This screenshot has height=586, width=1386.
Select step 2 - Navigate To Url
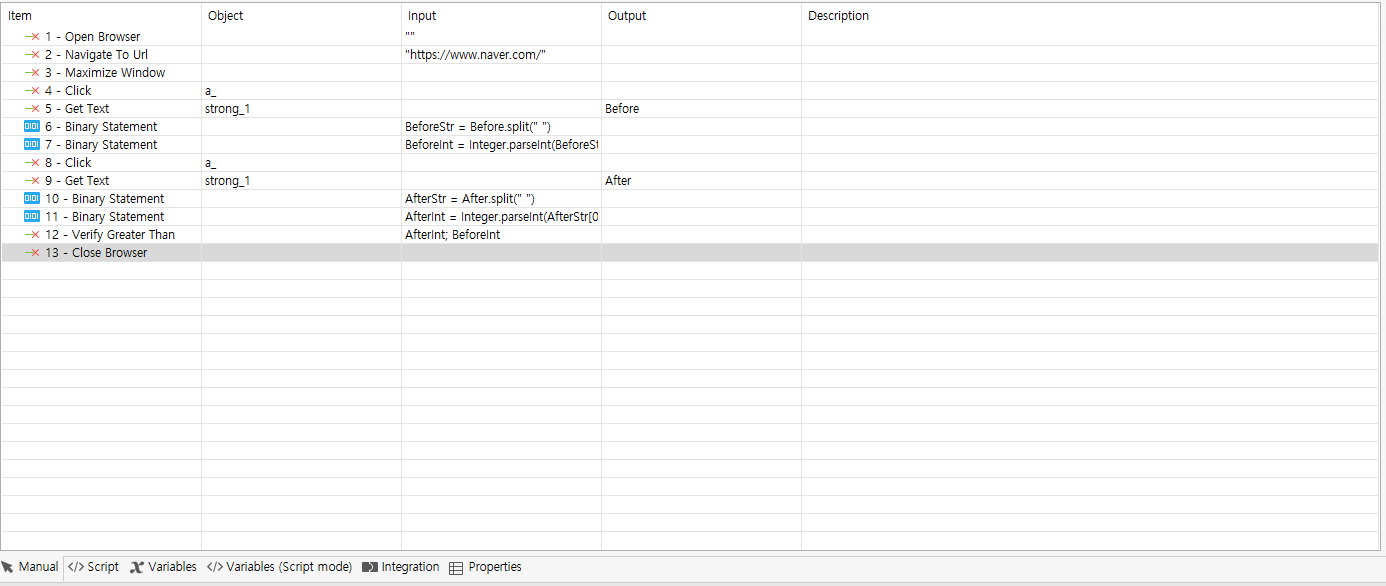[96, 55]
